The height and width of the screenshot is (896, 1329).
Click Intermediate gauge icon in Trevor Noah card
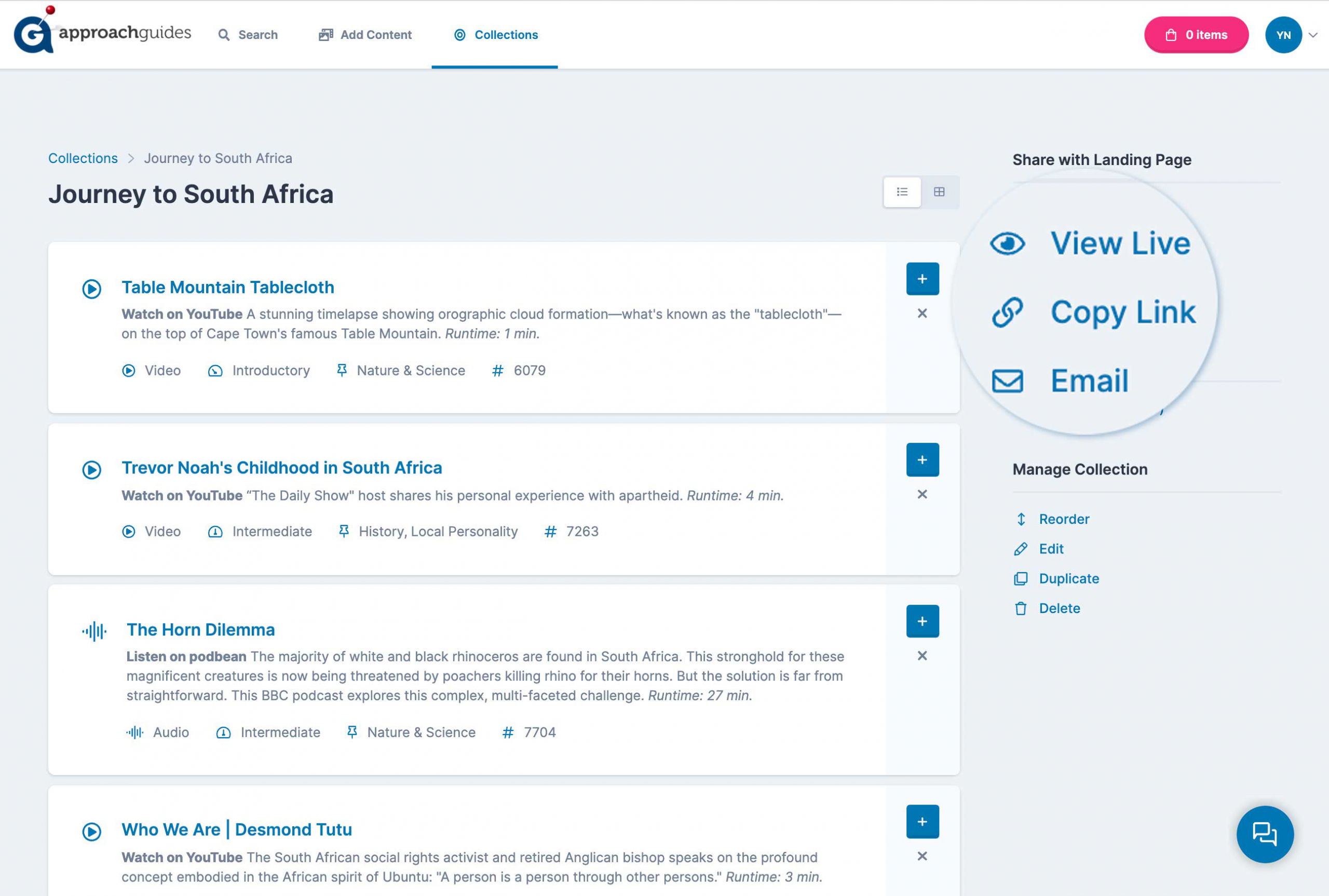(215, 532)
